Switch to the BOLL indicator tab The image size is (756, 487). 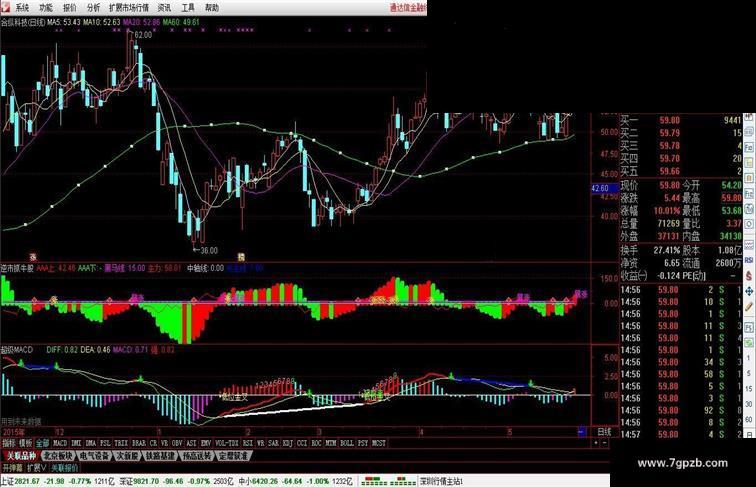(347, 443)
